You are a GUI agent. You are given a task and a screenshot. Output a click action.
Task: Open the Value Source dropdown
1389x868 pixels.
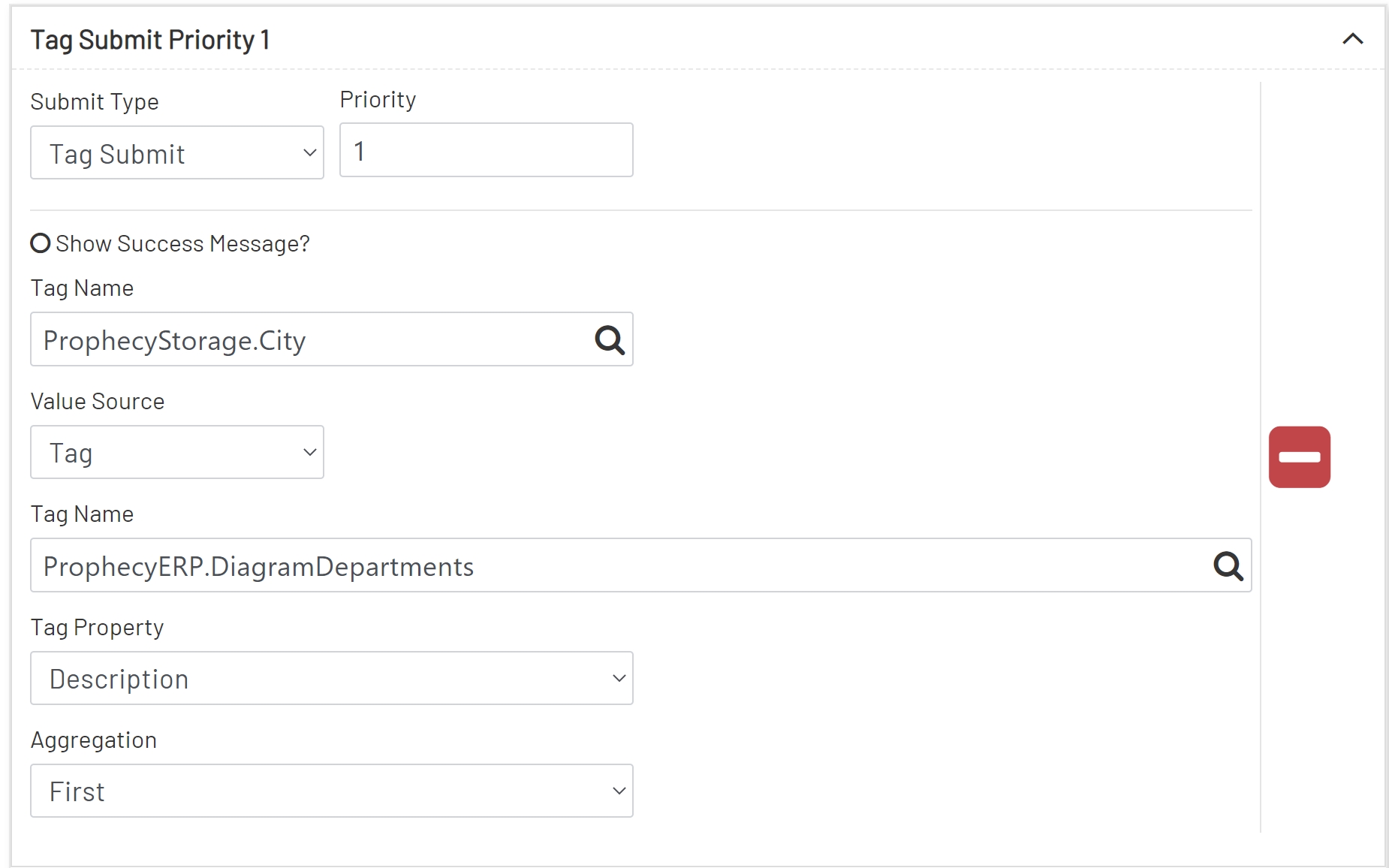[176, 452]
